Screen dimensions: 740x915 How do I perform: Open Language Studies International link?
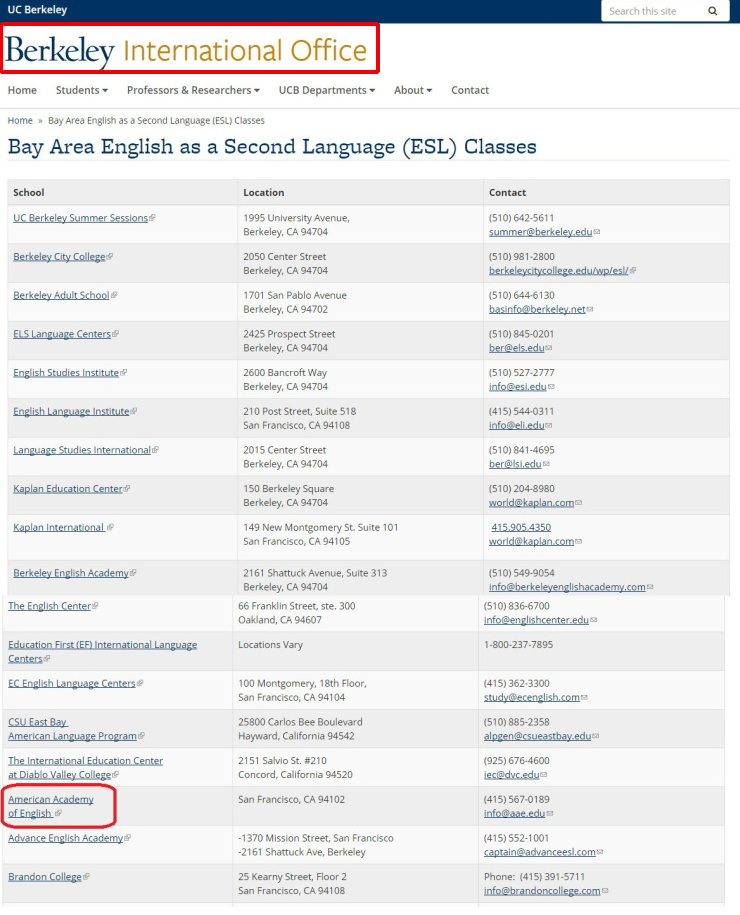point(82,450)
